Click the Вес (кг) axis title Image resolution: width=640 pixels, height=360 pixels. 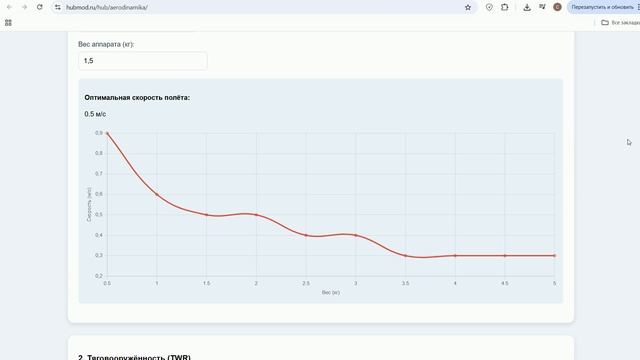[x=331, y=292]
